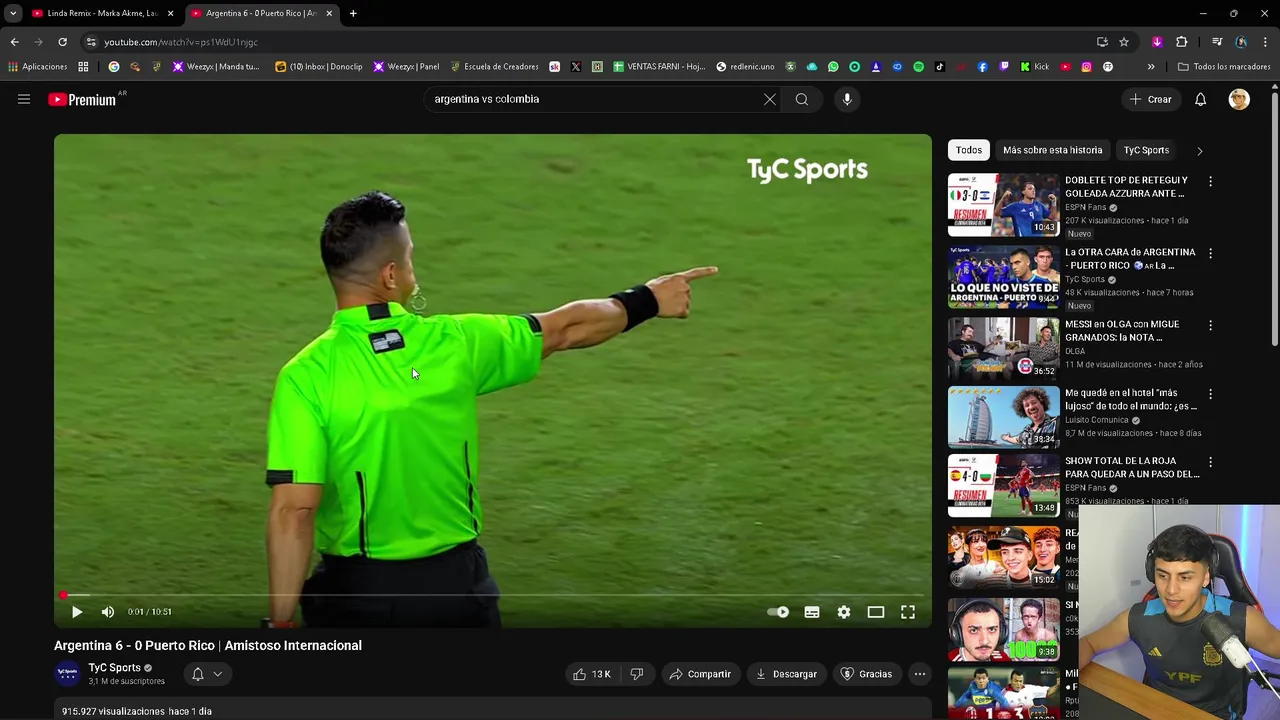Open Todos los marcadores folder
The width and height of the screenshot is (1280, 720).
[x=1224, y=67]
